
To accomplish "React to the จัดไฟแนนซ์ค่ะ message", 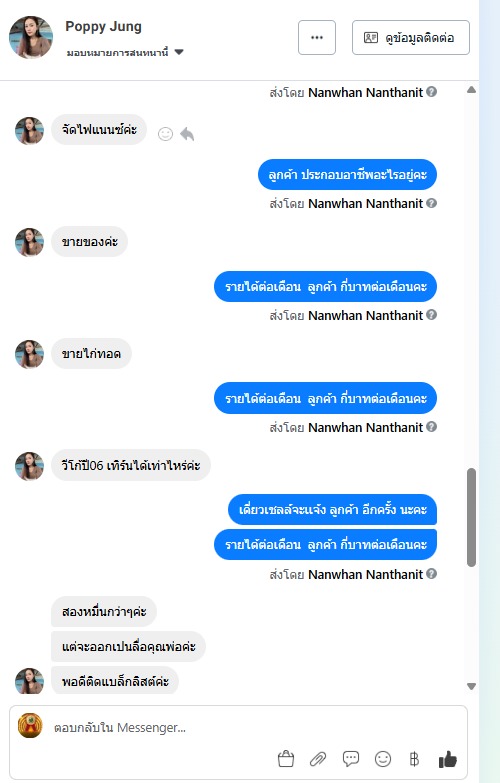I will click(165, 134).
